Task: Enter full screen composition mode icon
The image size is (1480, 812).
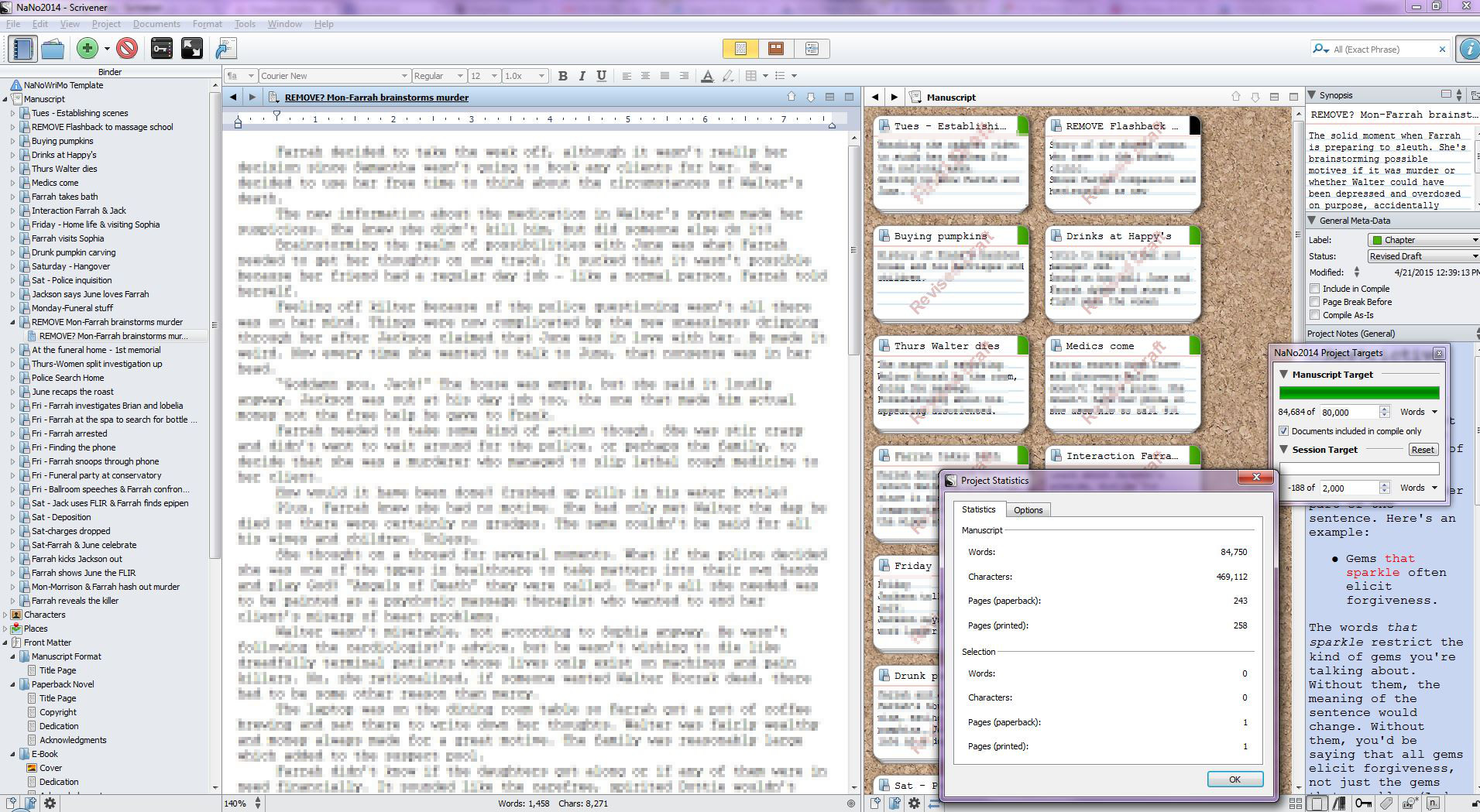Action: point(191,49)
